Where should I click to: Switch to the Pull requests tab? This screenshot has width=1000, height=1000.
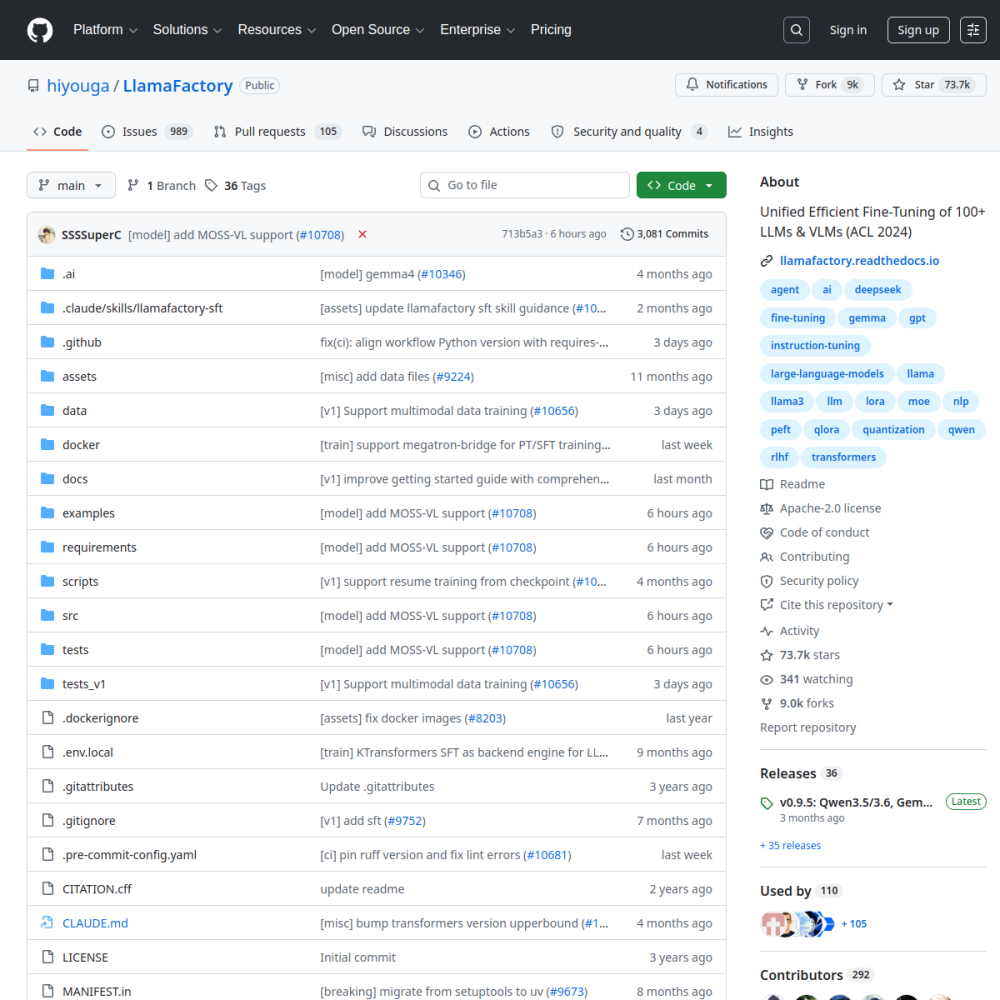point(278,131)
